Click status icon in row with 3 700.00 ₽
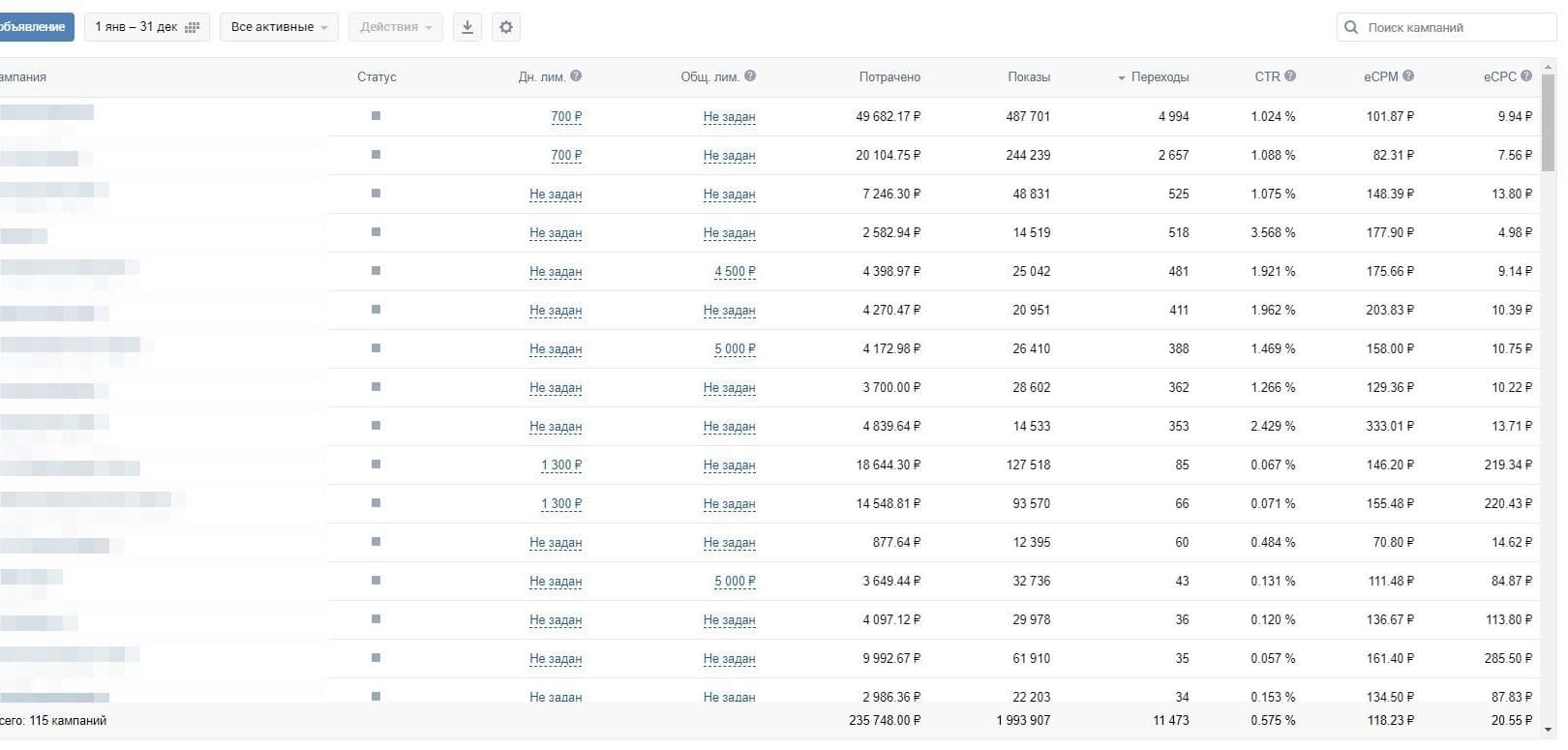This screenshot has width=1568, height=750. [x=376, y=387]
